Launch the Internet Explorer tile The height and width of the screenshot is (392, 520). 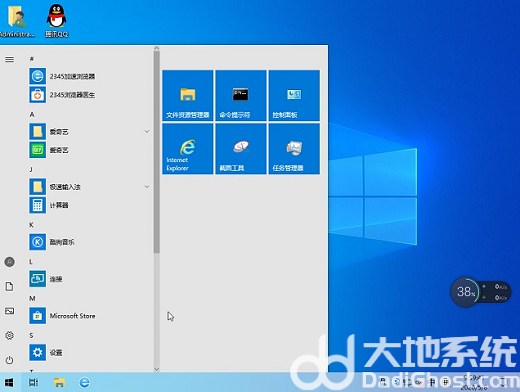[x=188, y=149]
